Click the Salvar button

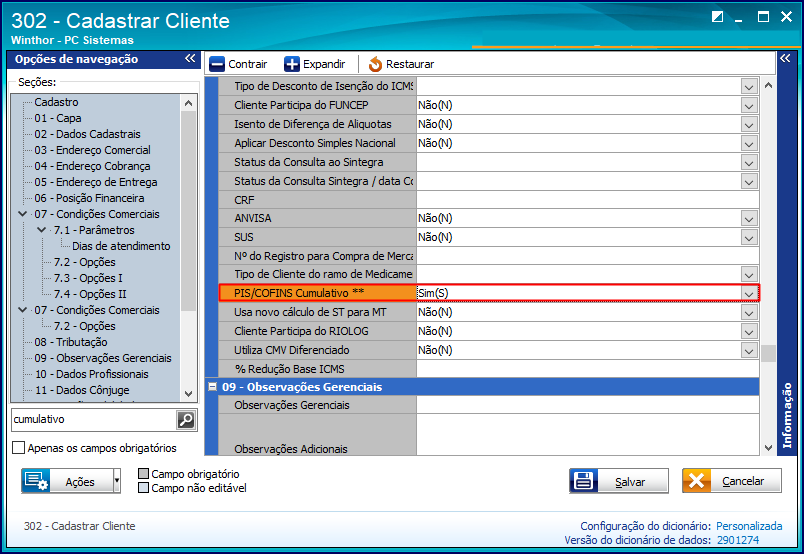pyautogui.click(x=619, y=481)
